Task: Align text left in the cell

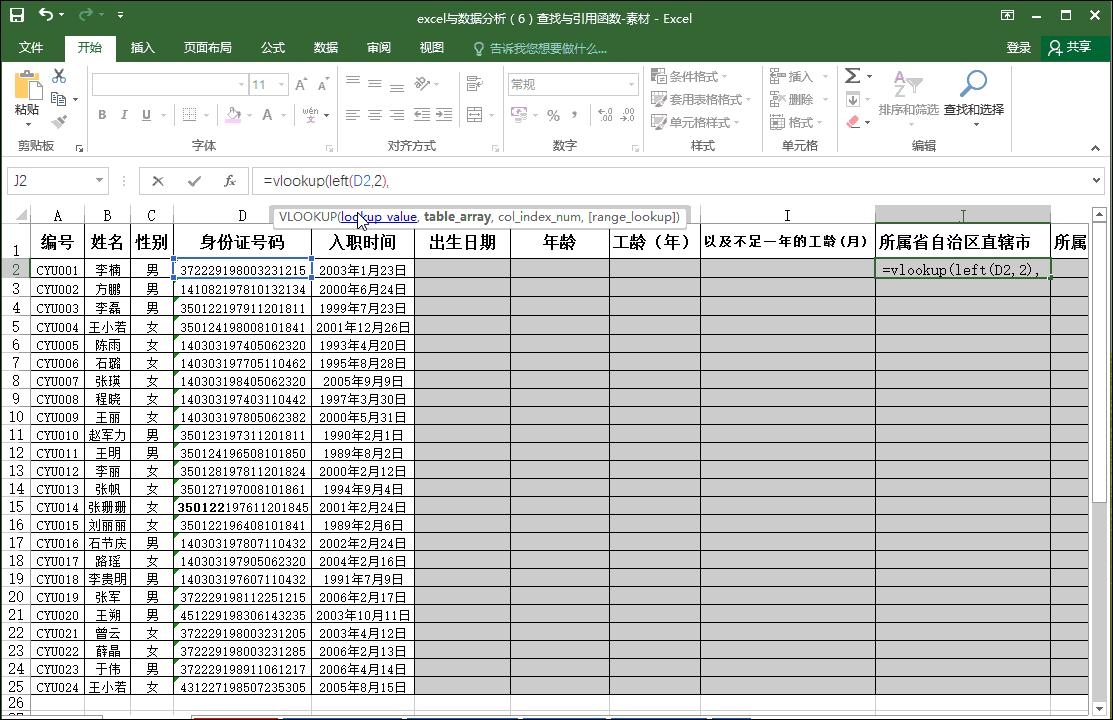Action: point(353,115)
